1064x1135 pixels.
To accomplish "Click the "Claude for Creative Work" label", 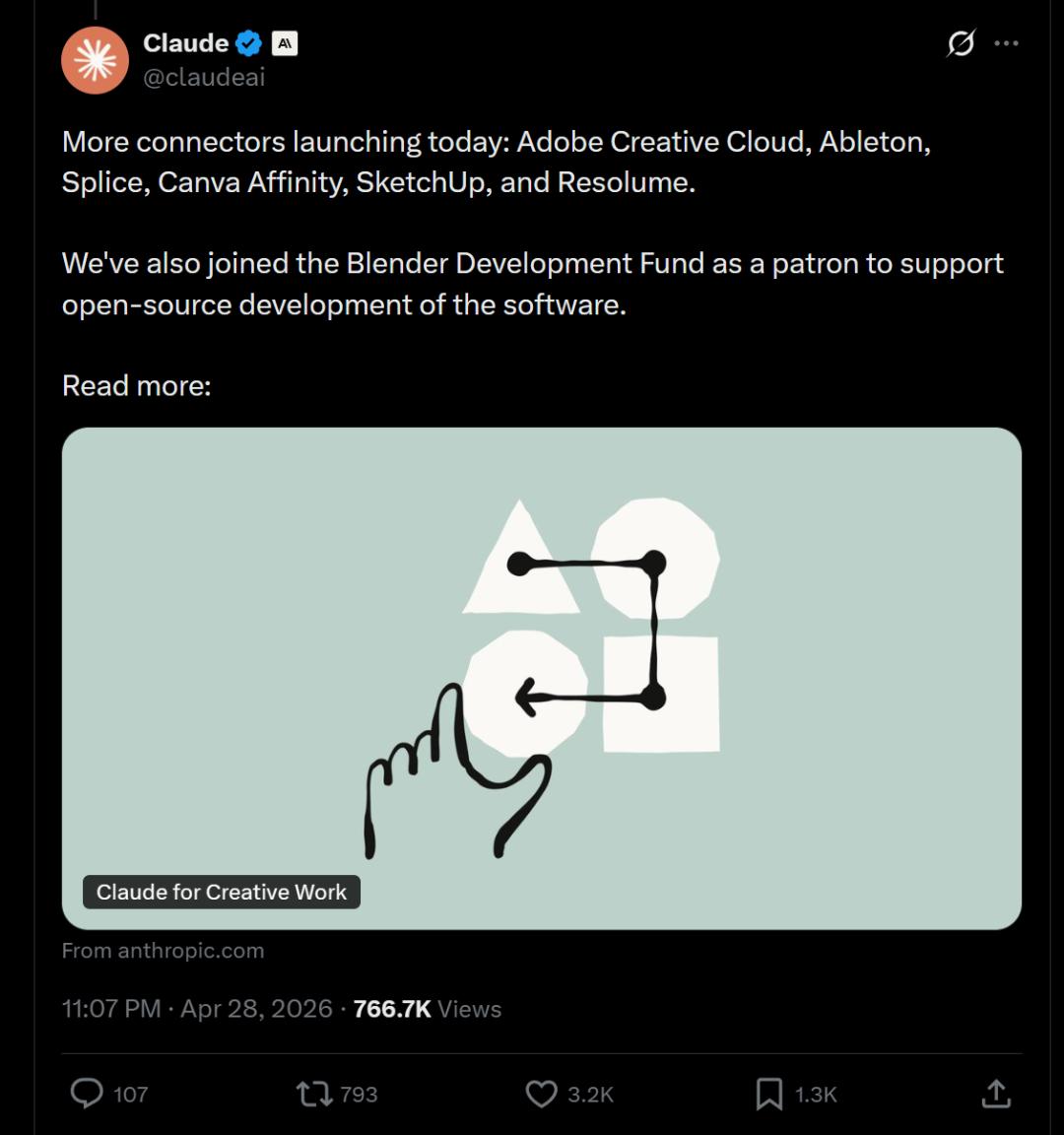I will 222,892.
